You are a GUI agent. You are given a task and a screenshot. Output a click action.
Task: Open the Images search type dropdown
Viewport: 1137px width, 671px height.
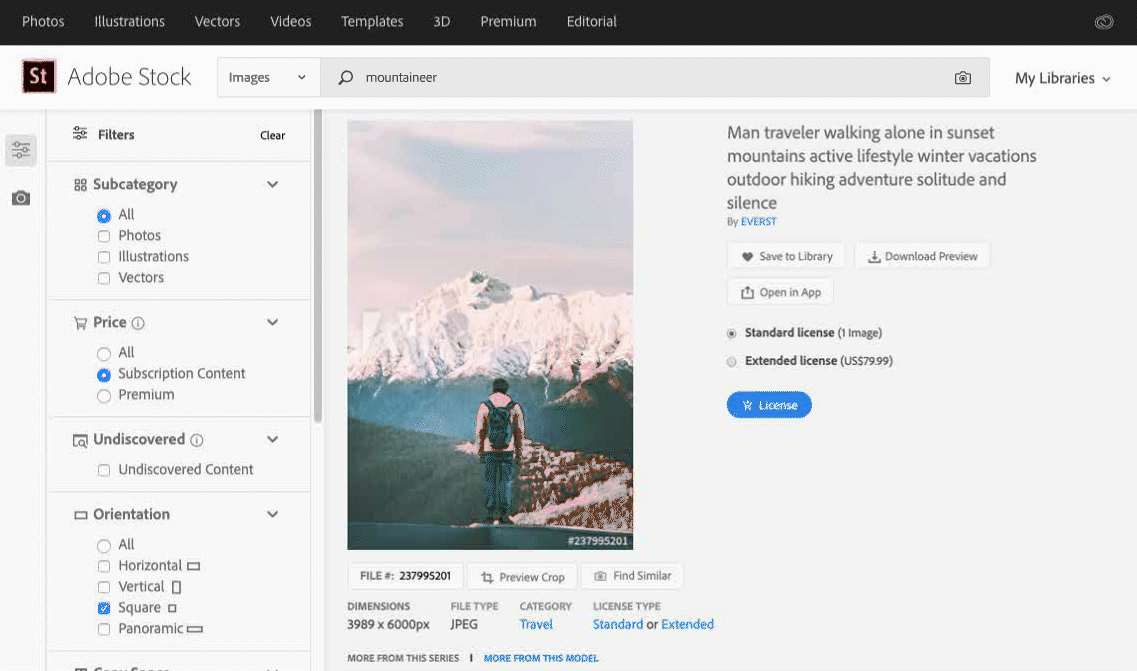[268, 77]
